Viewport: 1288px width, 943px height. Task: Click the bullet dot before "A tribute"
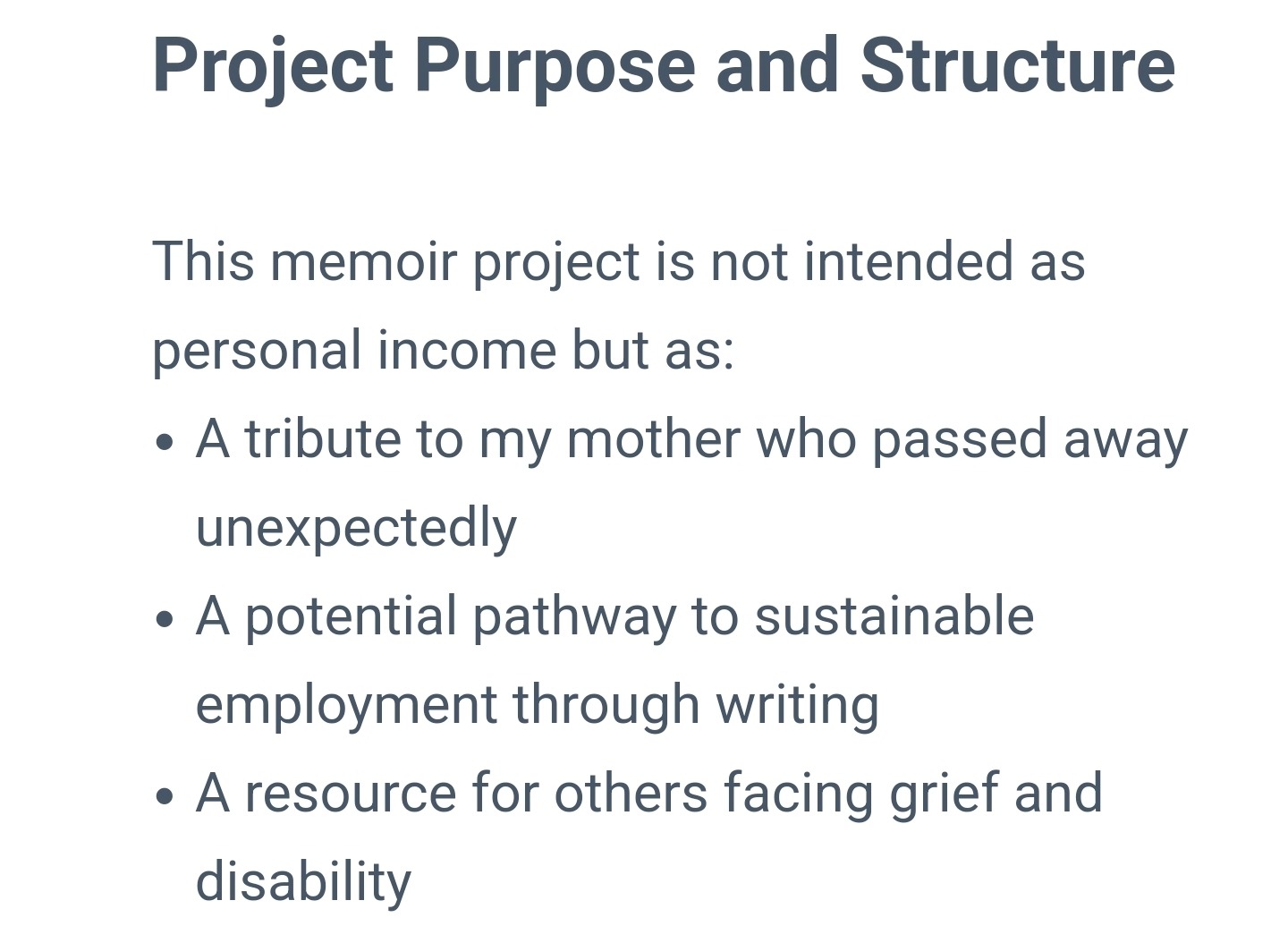pyautogui.click(x=163, y=442)
